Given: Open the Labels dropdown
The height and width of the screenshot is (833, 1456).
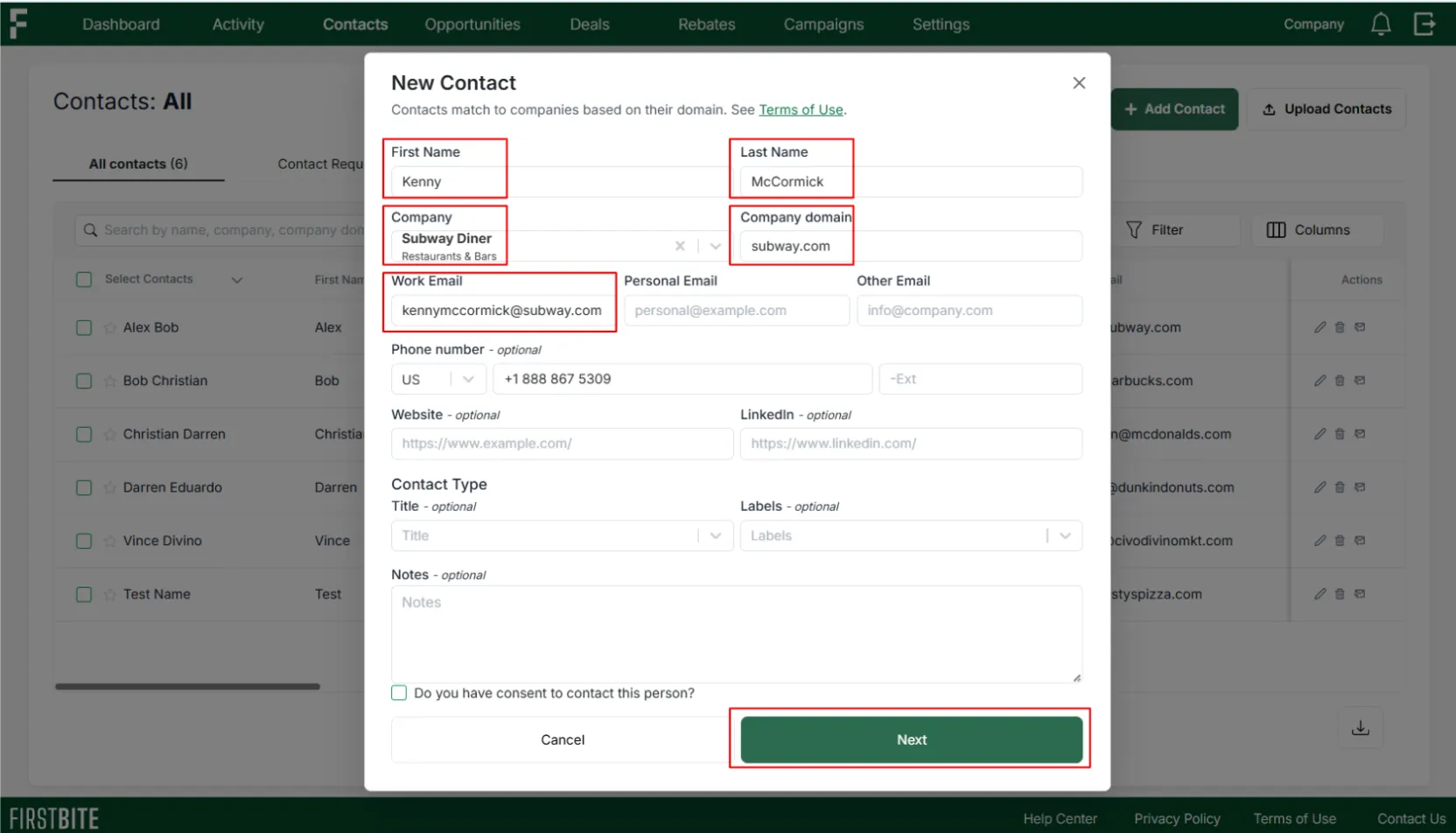Looking at the screenshot, I should 911,535.
